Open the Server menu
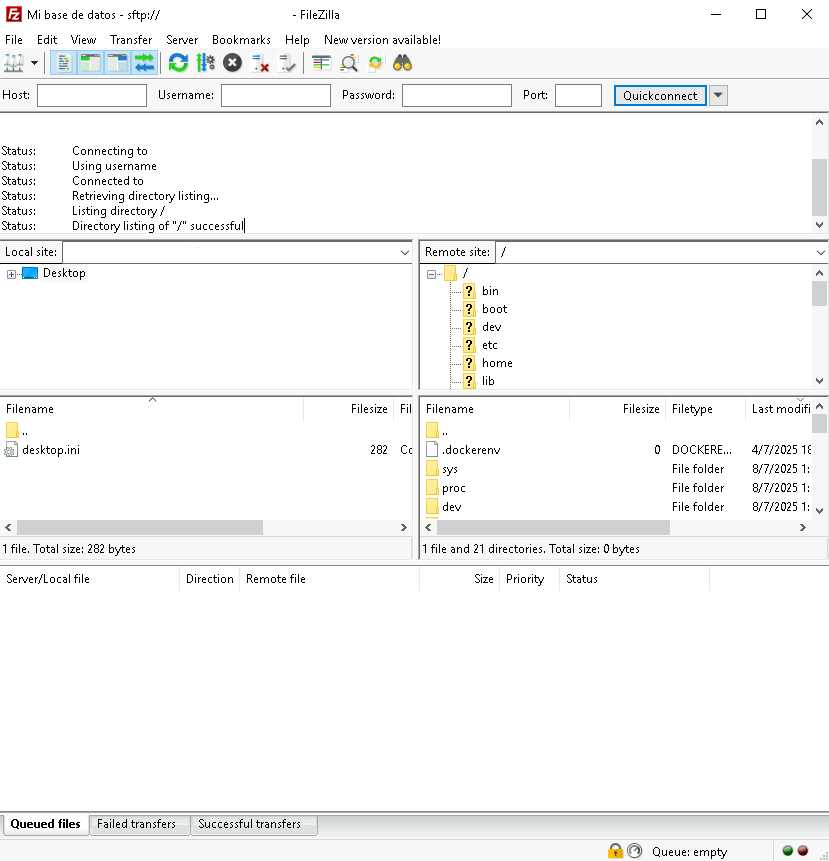This screenshot has height=861, width=829. (182, 40)
